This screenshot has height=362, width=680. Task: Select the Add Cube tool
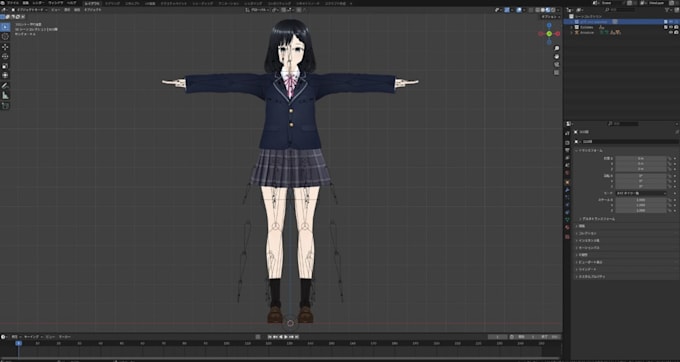5,106
